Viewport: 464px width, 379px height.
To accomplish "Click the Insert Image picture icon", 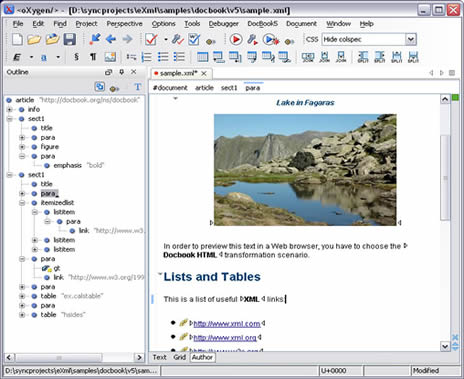I will pyautogui.click(x=110, y=57).
